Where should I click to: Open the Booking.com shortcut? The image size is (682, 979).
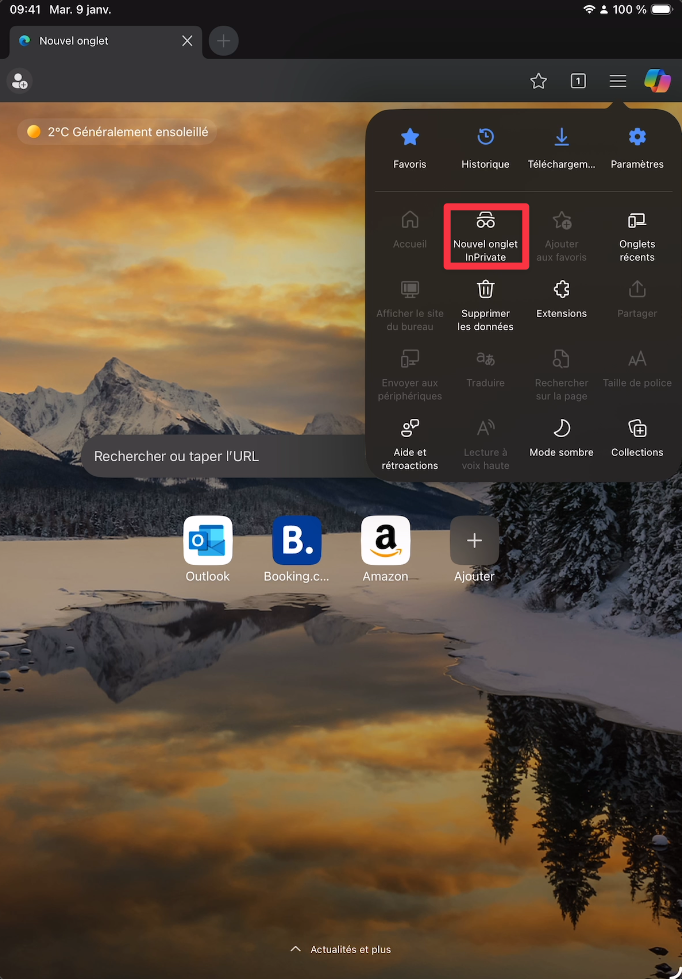tap(297, 549)
